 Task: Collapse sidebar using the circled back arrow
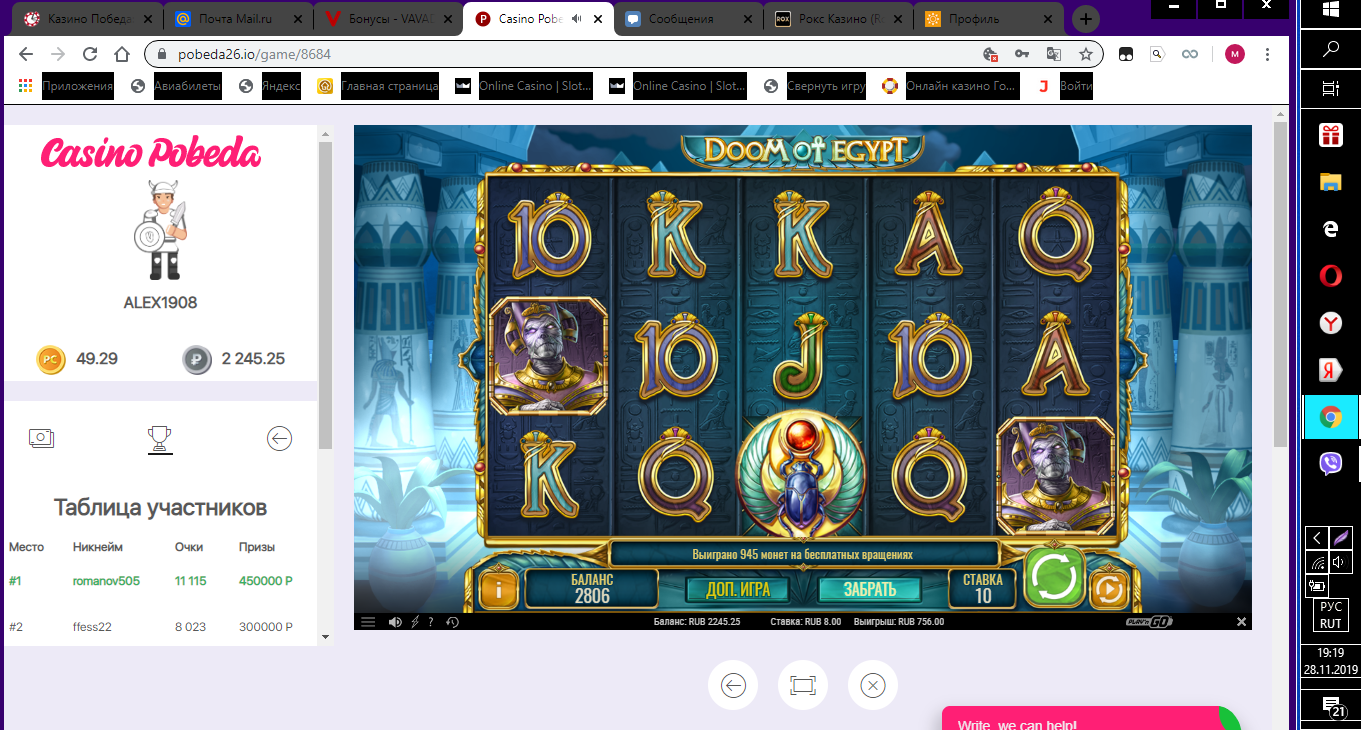point(279,438)
